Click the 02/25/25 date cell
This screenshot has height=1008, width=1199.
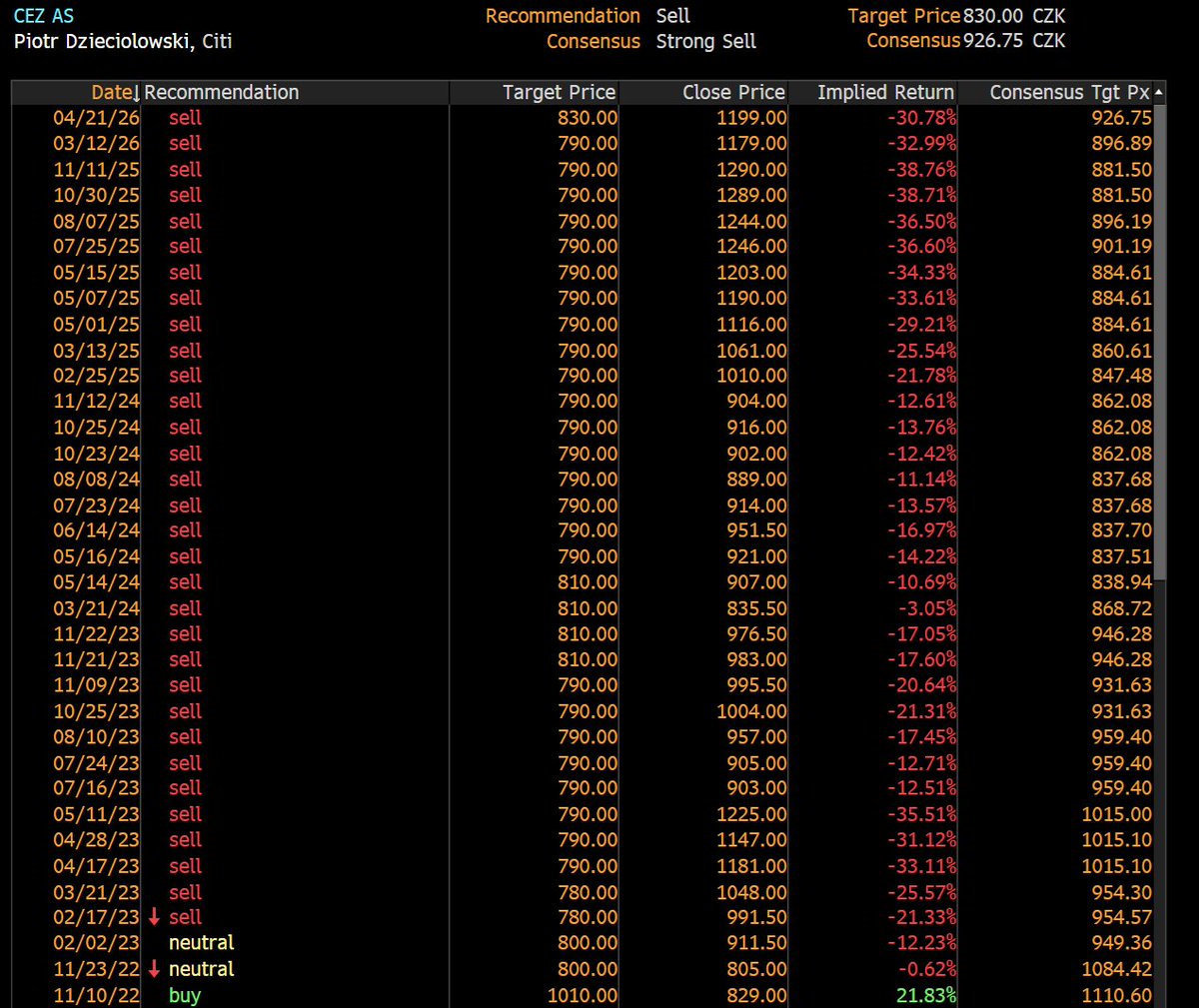click(x=96, y=376)
